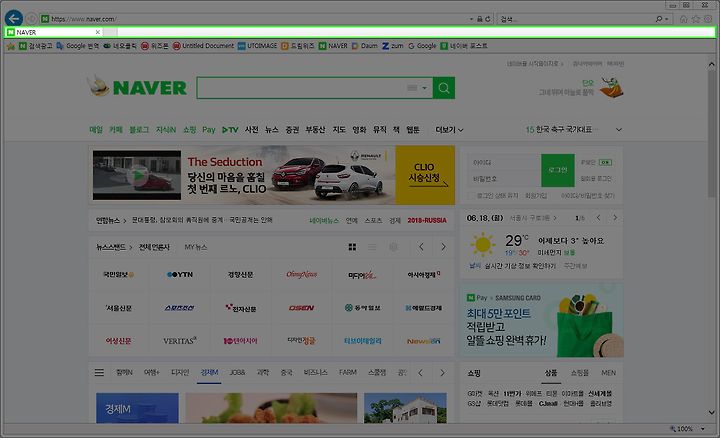Check the 로그인 상태 유지 checkbox
Screen dimensions: 720x438
click(x=472, y=196)
